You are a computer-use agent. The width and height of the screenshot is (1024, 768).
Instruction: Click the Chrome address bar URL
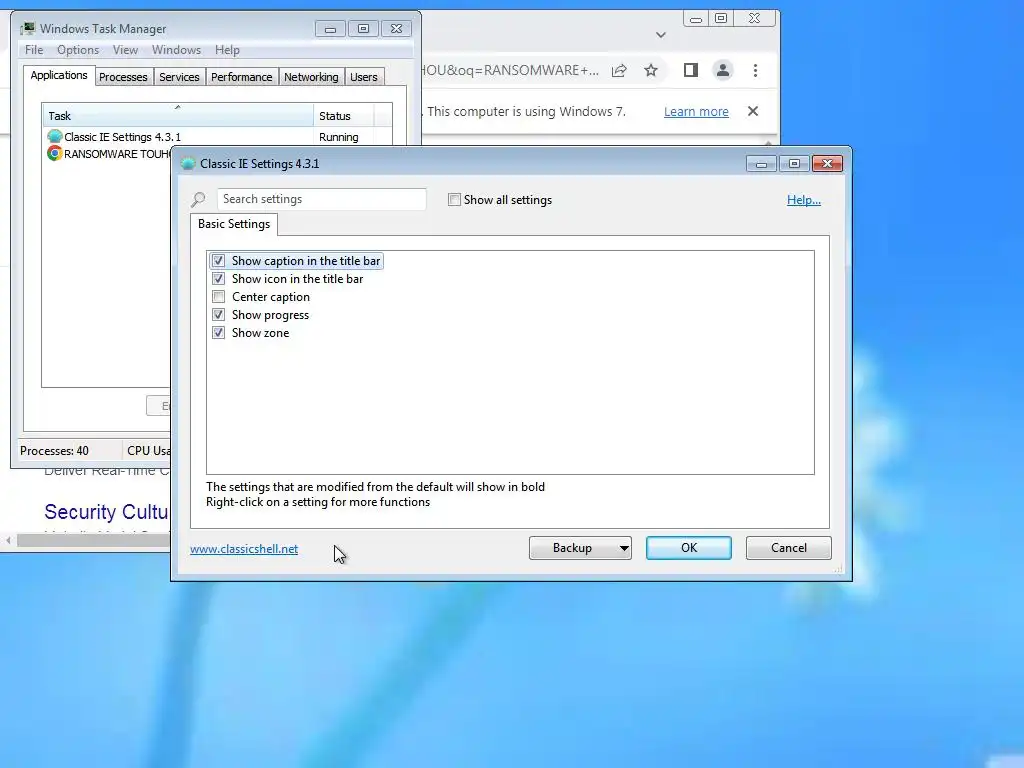coord(510,71)
